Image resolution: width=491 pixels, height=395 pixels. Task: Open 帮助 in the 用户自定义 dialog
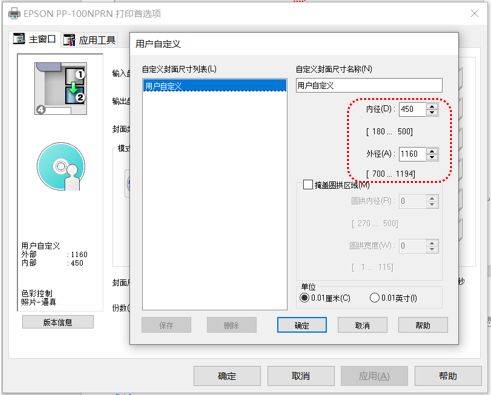click(x=423, y=325)
